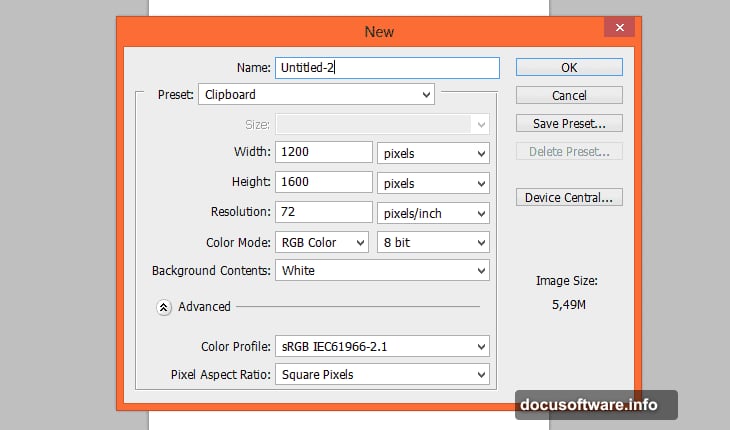730x430 pixels.
Task: Click the OK button
Action: click(x=569, y=67)
